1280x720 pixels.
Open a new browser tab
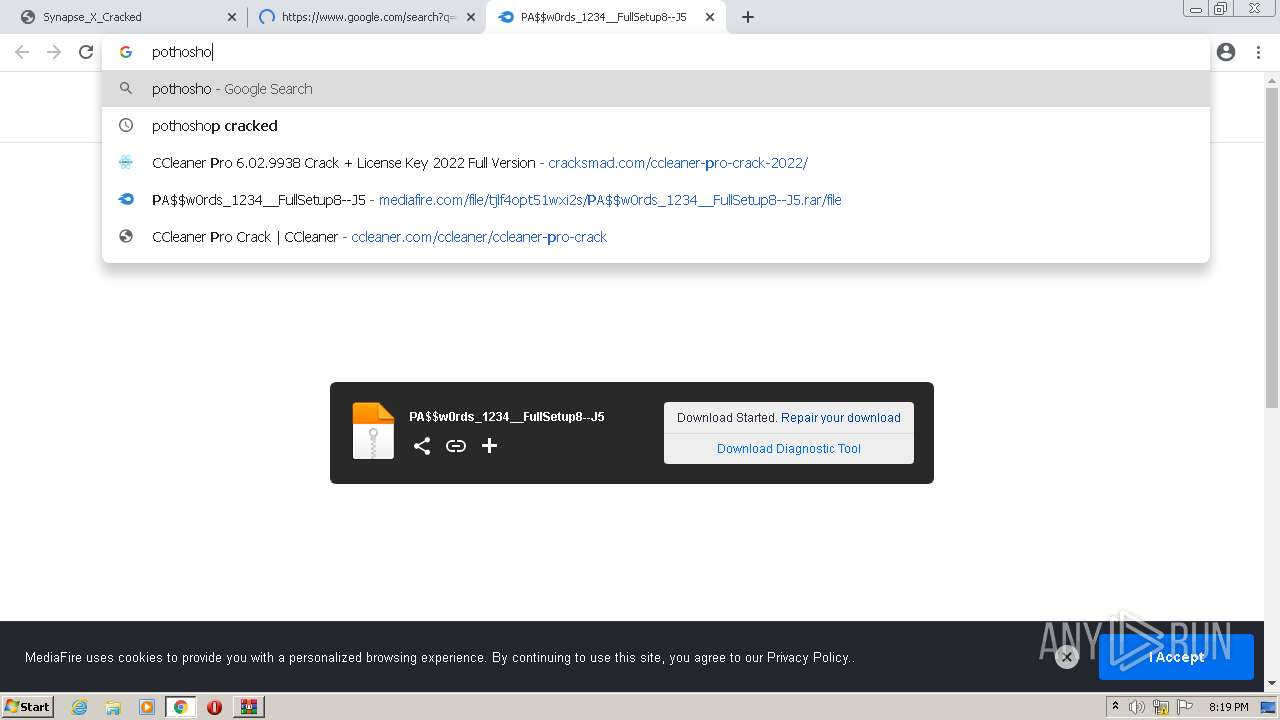(748, 17)
